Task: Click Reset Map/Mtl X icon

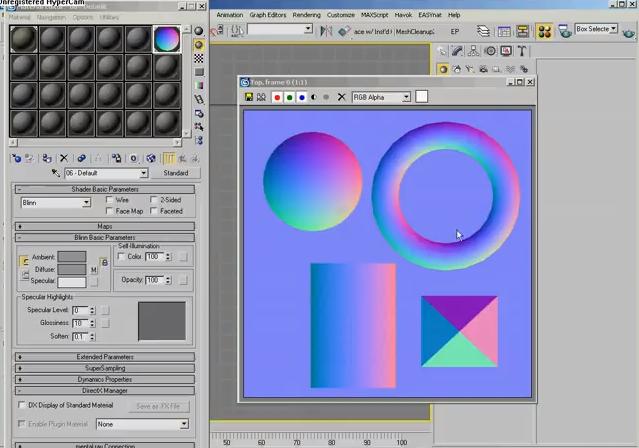Action: tap(64, 158)
